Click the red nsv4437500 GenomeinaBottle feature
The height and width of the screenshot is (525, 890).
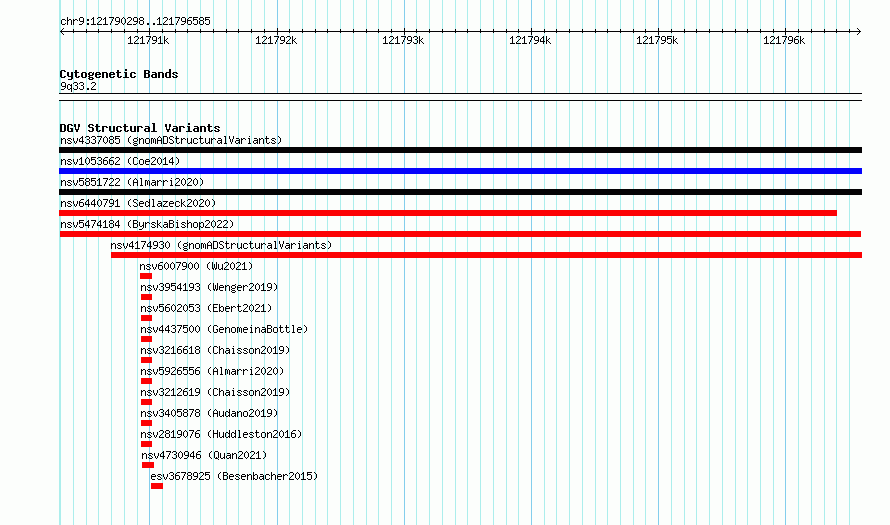click(146, 339)
